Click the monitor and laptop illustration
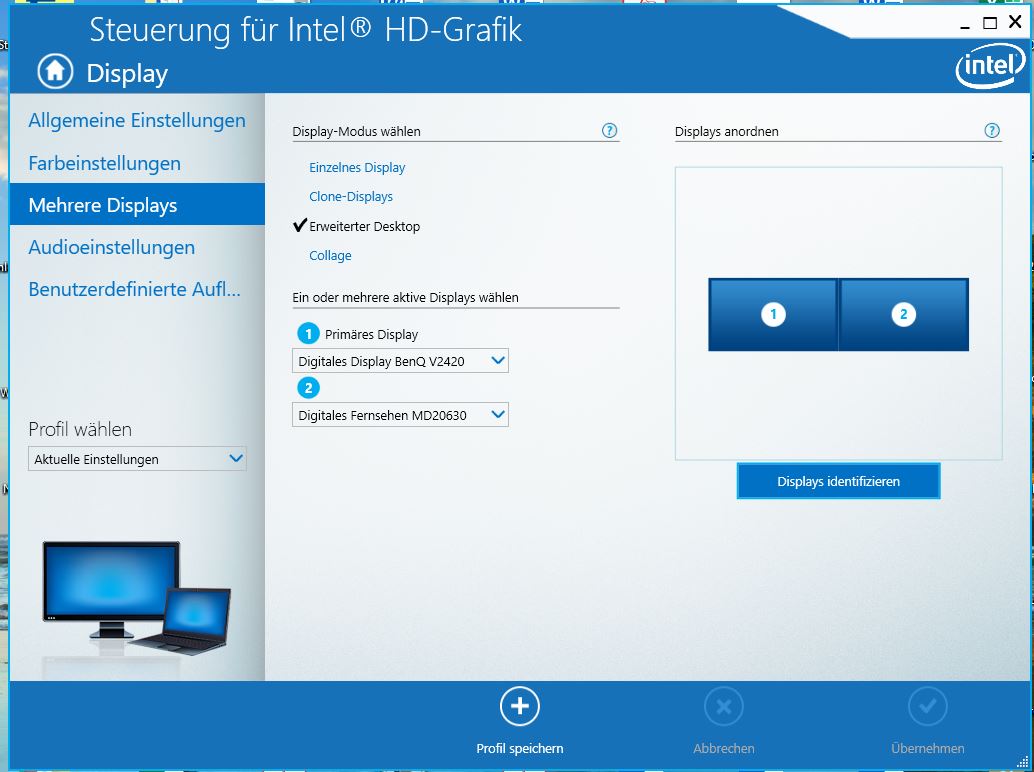 (137, 597)
